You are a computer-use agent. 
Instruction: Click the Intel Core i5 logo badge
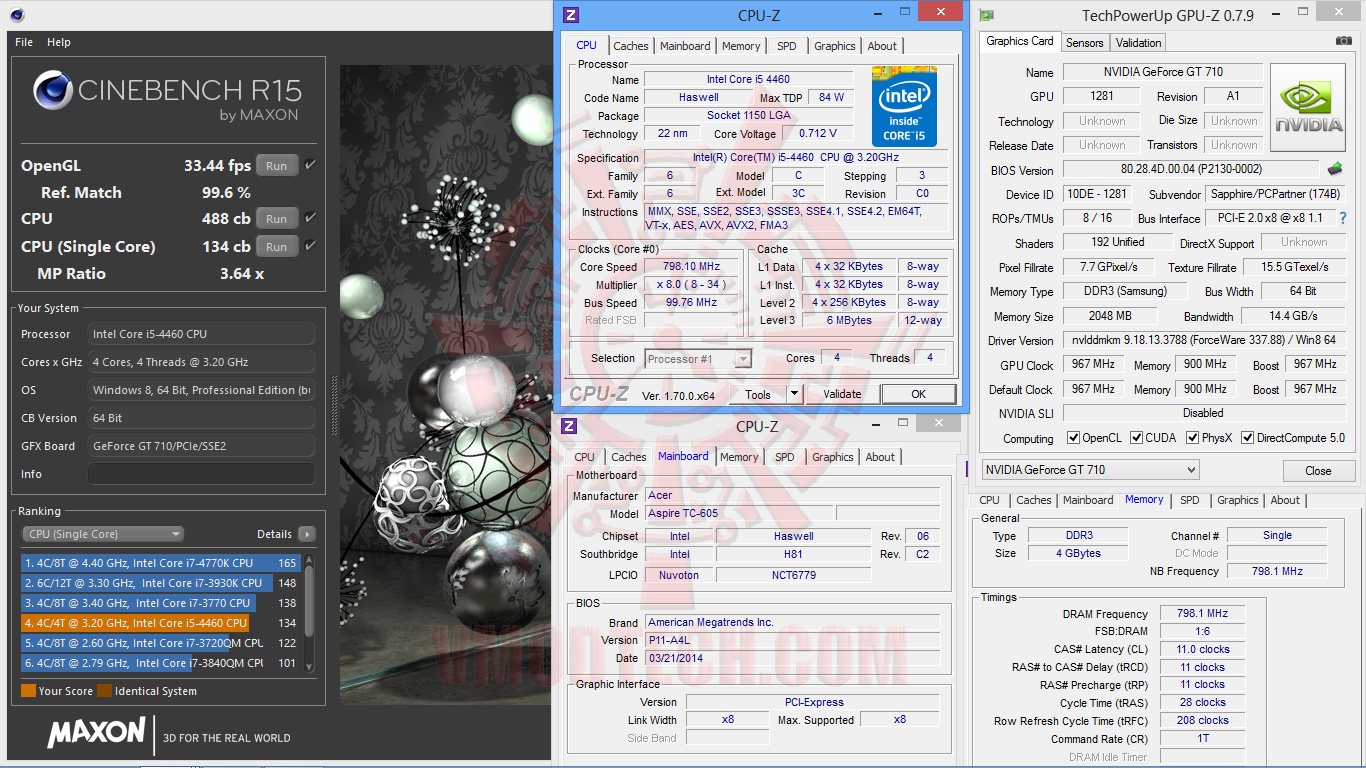904,107
